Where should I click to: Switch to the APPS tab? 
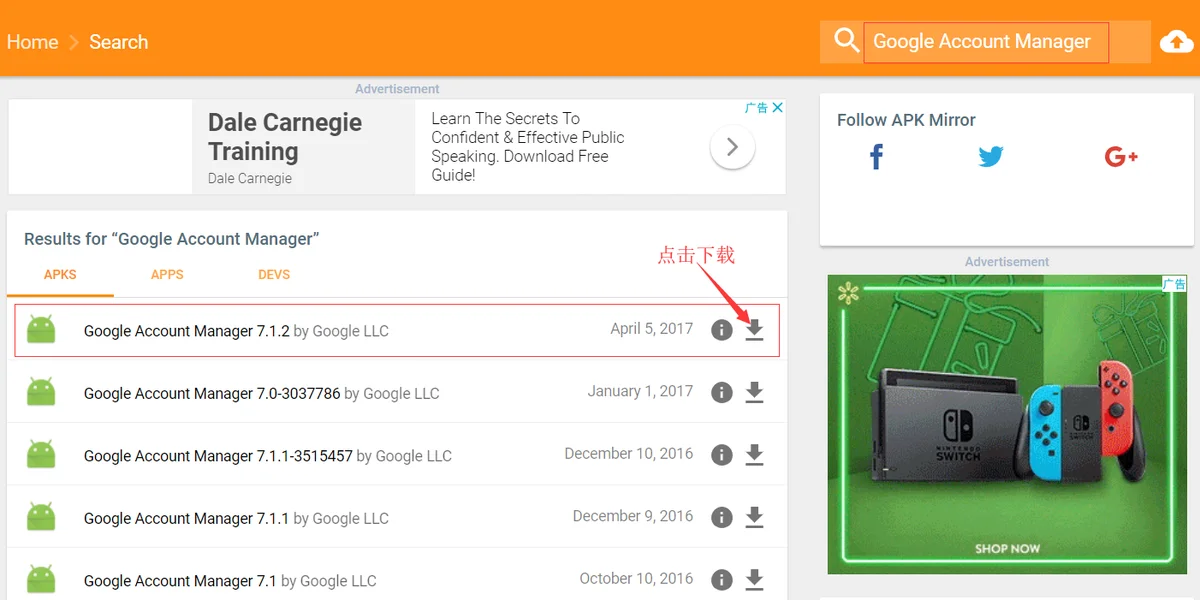[x=167, y=274]
